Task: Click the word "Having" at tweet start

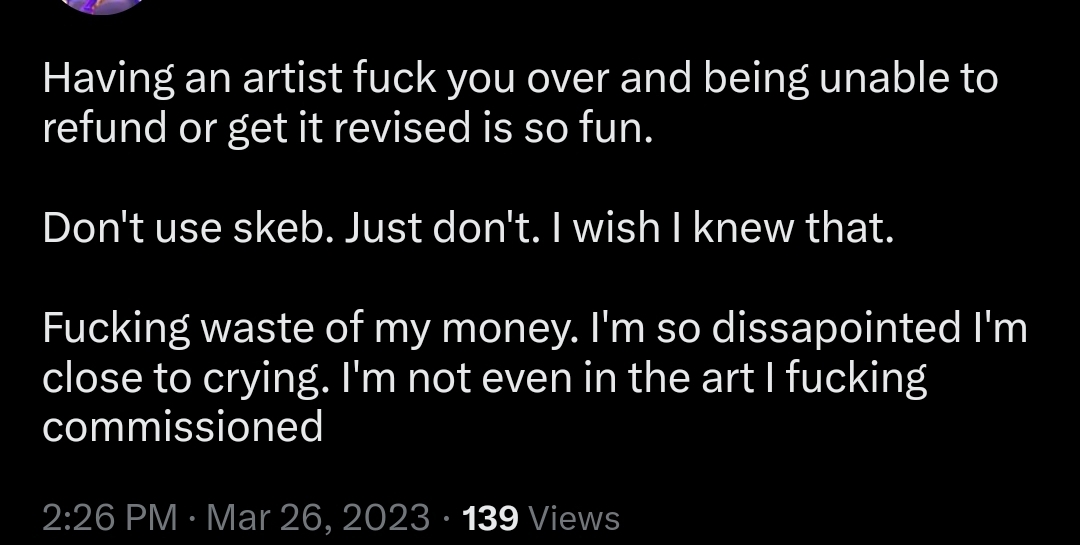Action: pos(109,81)
